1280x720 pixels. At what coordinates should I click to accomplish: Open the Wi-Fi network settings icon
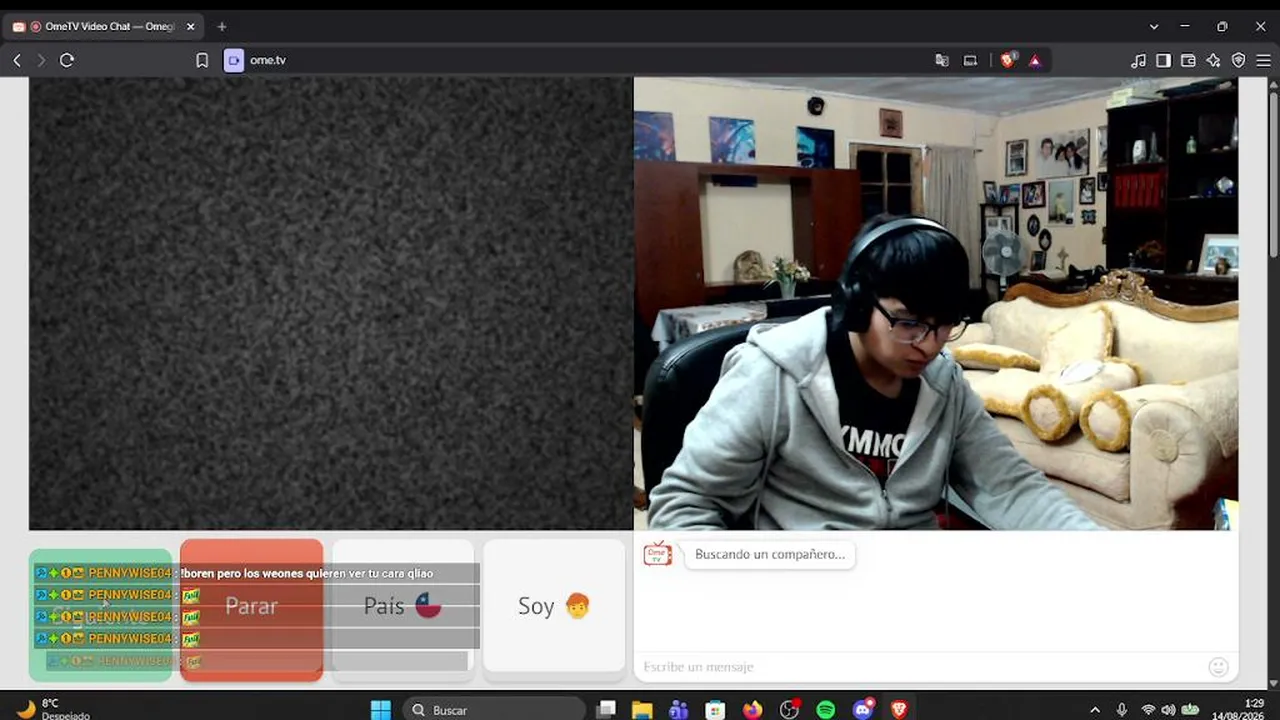tap(1148, 710)
